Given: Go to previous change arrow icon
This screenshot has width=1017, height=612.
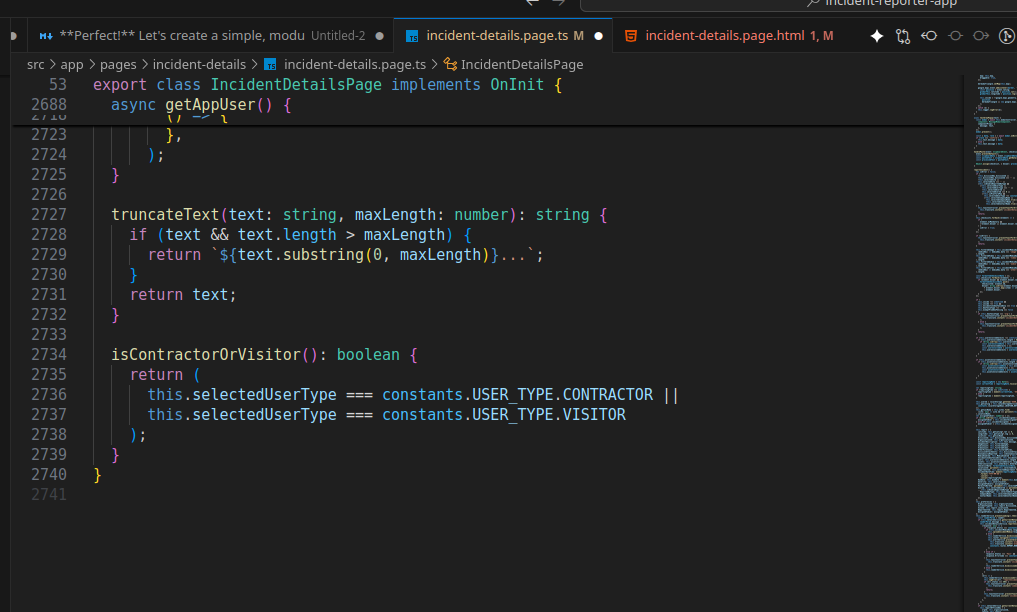Looking at the screenshot, I should (929, 36).
